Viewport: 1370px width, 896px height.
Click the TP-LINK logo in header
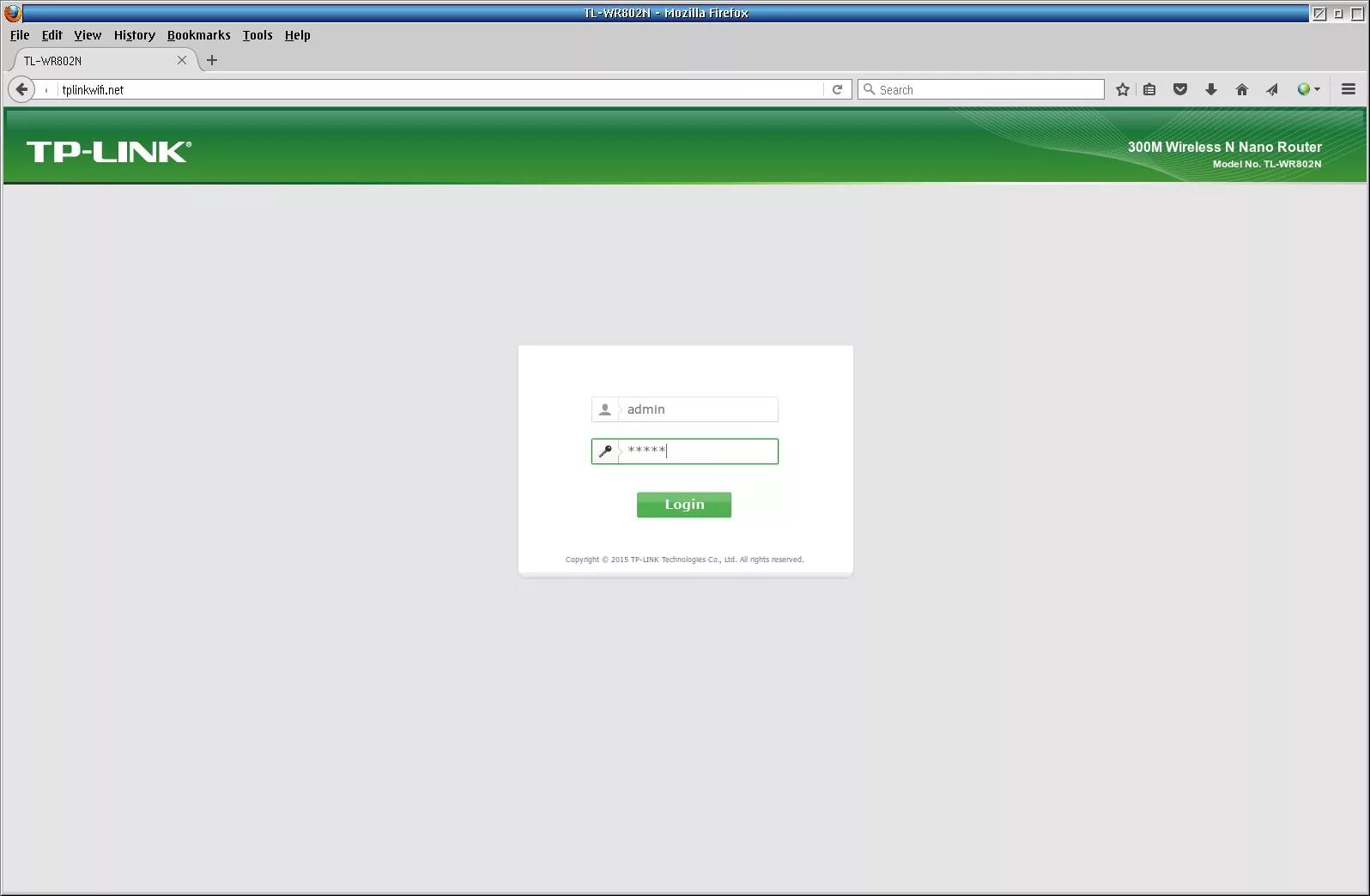109,152
